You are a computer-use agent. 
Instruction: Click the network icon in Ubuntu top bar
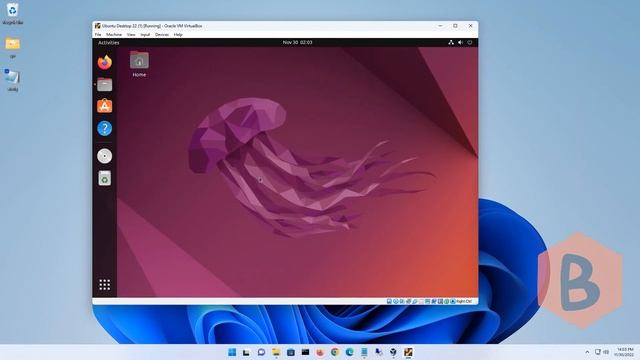click(x=451, y=42)
